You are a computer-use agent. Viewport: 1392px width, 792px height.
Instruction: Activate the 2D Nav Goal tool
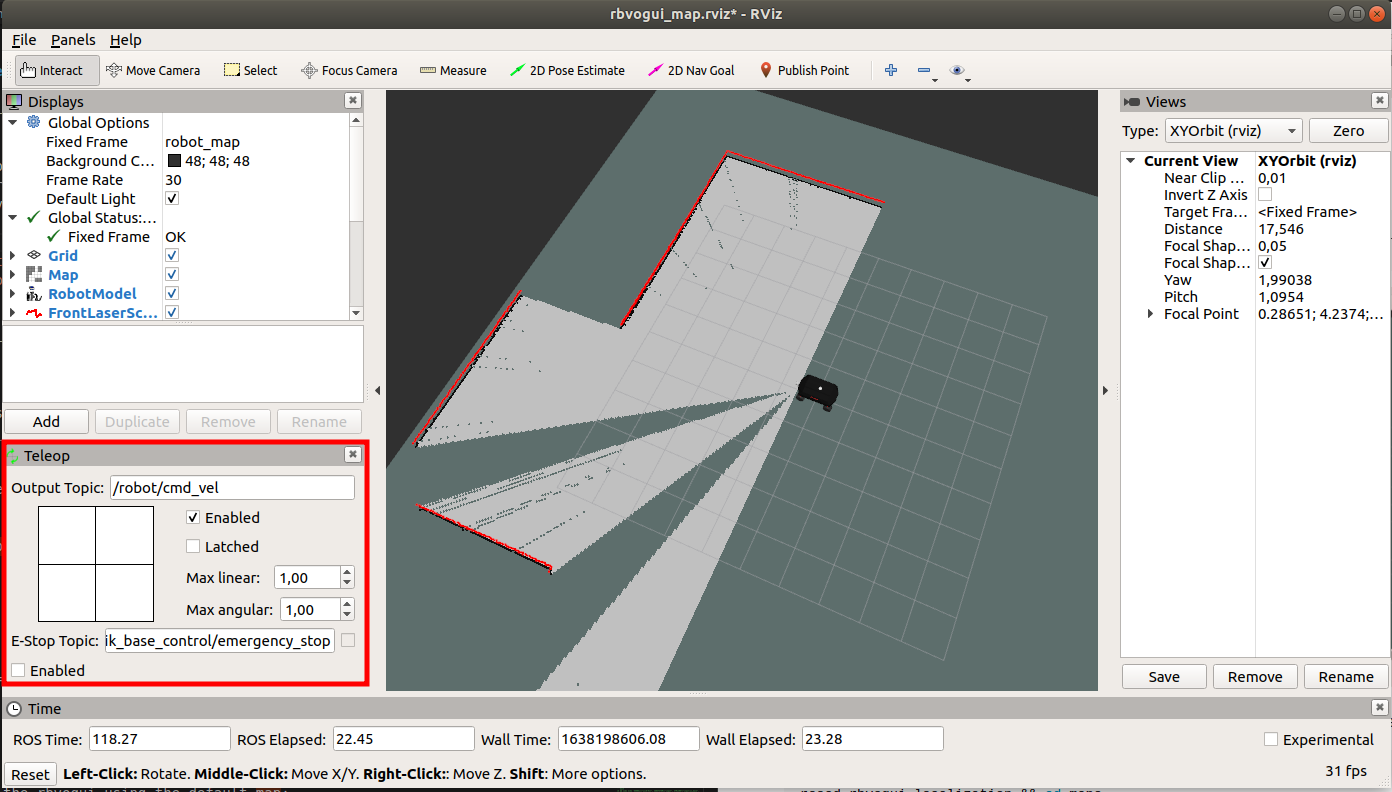(691, 70)
